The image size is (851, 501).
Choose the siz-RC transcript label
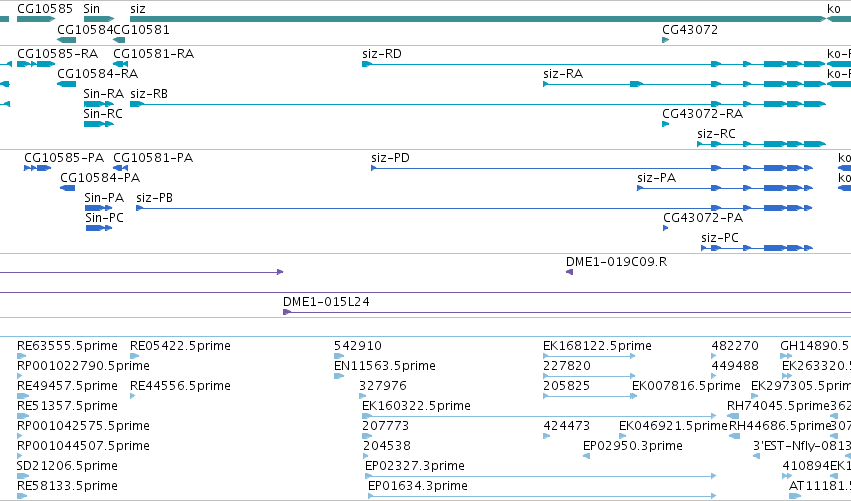[716, 134]
